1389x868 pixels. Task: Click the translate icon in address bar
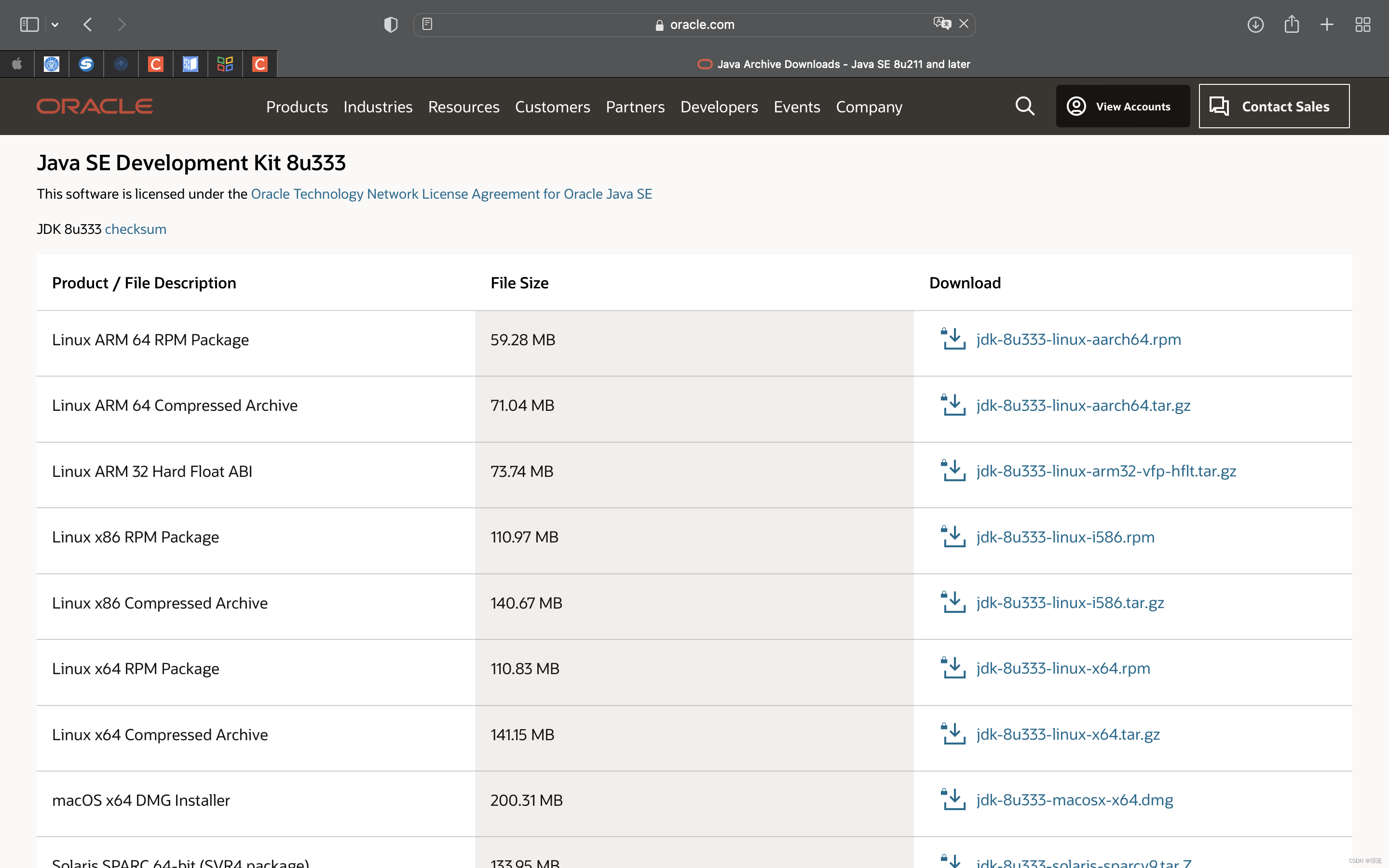click(x=941, y=24)
